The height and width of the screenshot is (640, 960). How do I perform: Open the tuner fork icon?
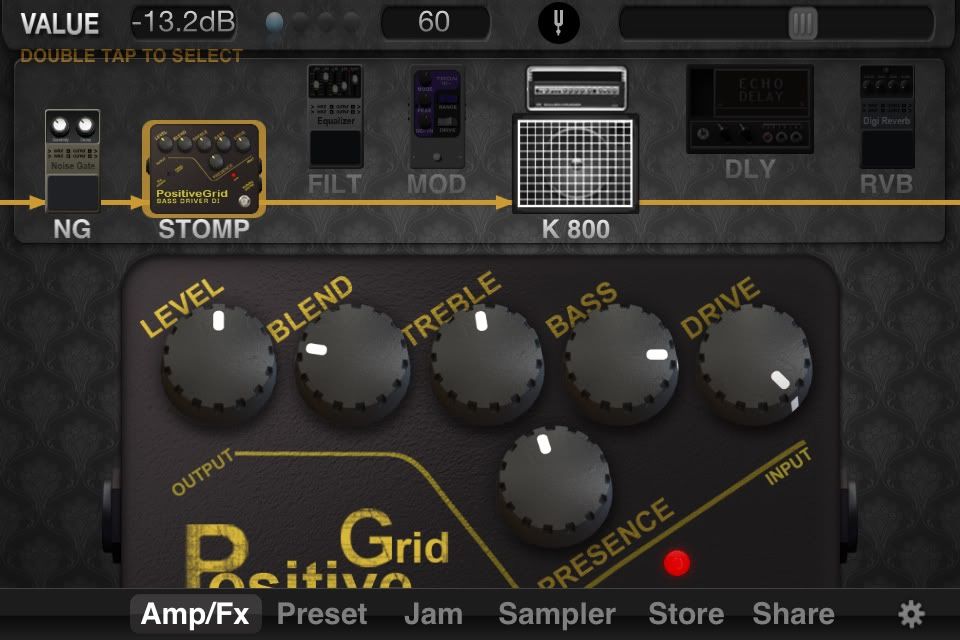click(x=558, y=23)
